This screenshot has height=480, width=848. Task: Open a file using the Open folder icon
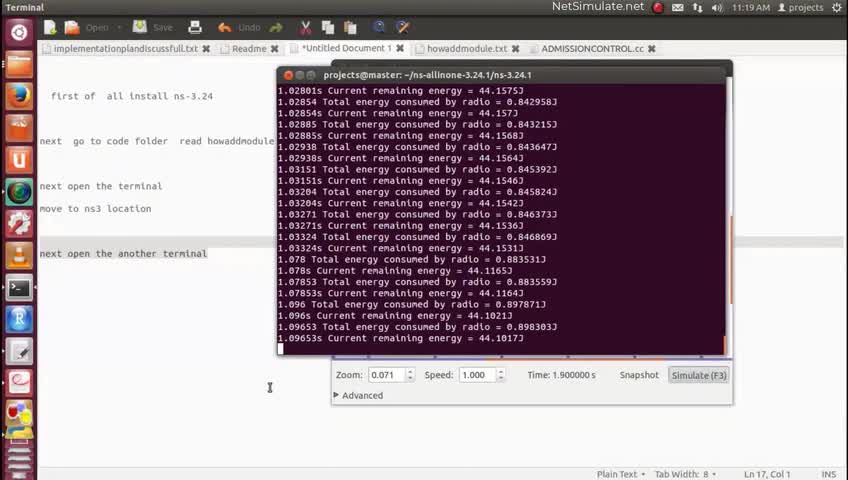point(72,27)
